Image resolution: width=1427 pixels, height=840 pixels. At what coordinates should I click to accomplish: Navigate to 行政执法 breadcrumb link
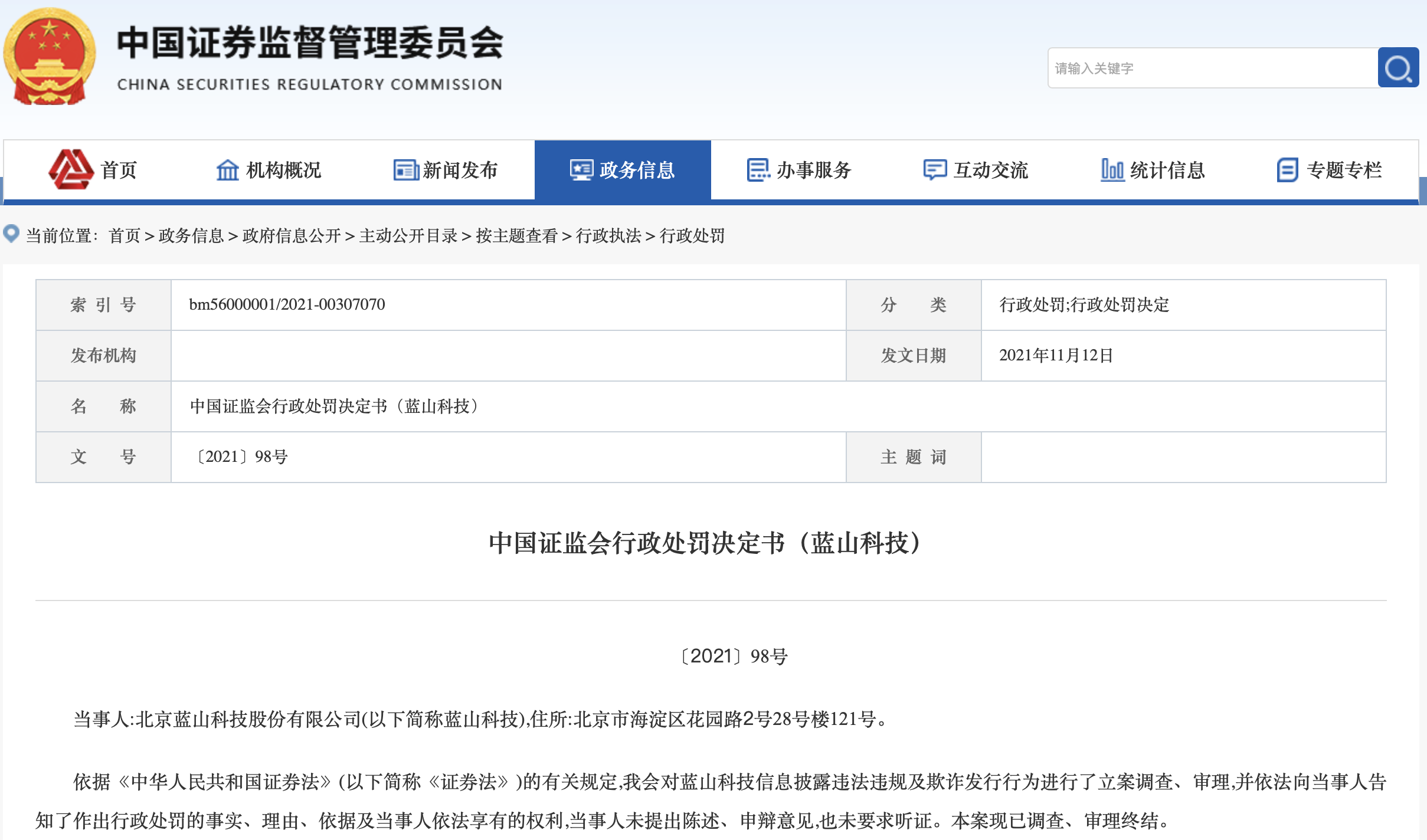point(608,236)
